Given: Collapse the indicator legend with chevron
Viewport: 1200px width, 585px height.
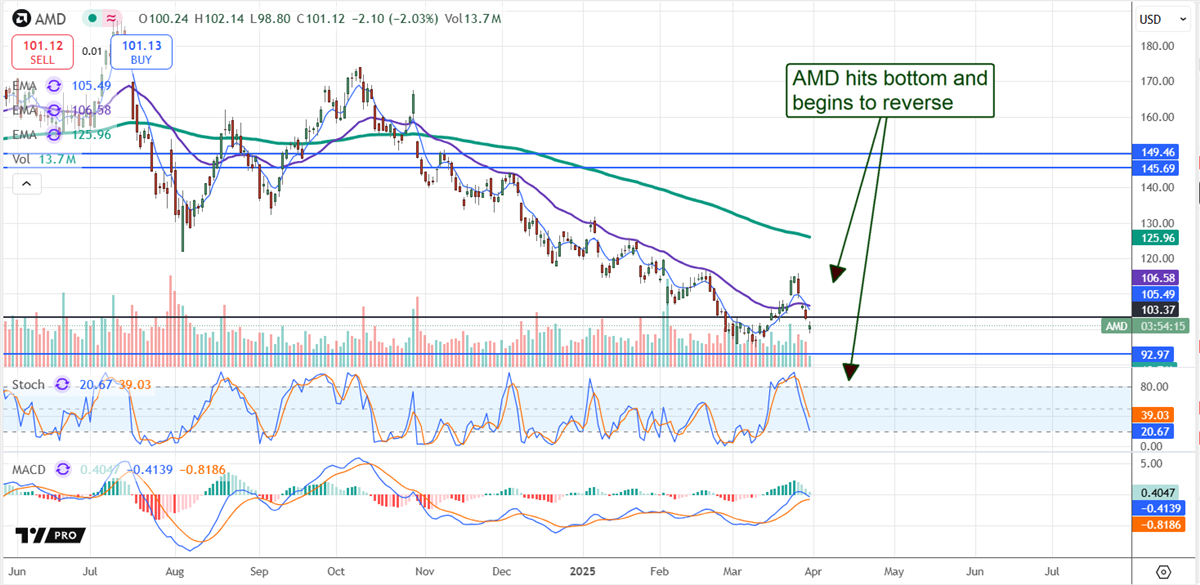Looking at the screenshot, I should 25,183.
